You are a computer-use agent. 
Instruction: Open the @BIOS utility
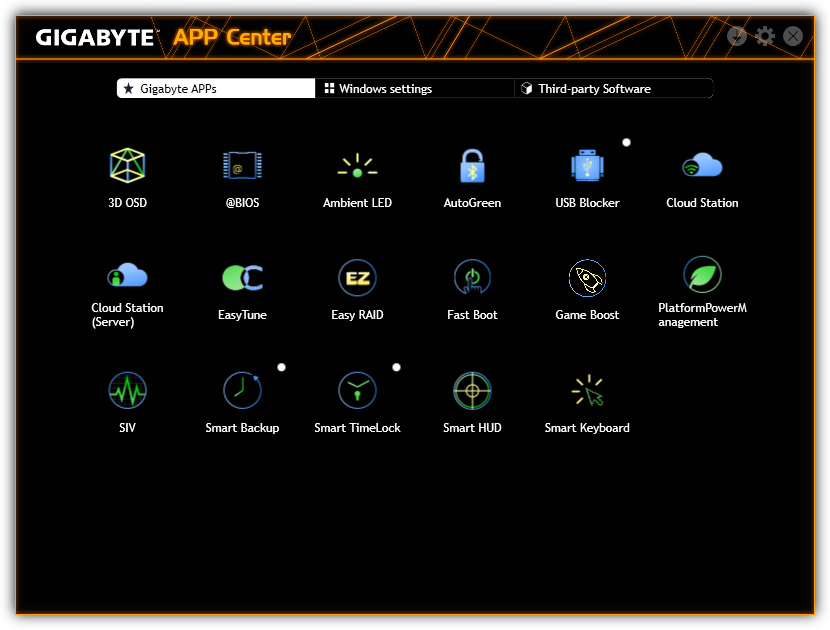(242, 166)
